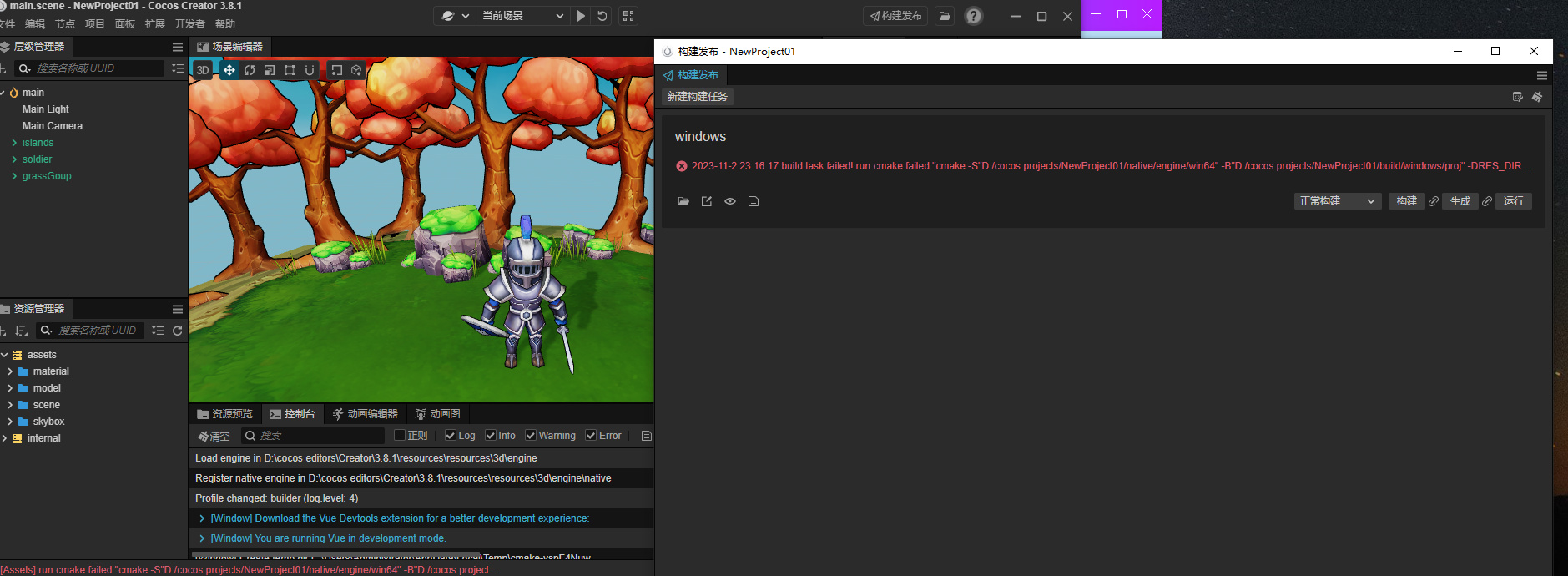1568x576 pixels.
Task: Play the preview with the play button
Action: [581, 16]
